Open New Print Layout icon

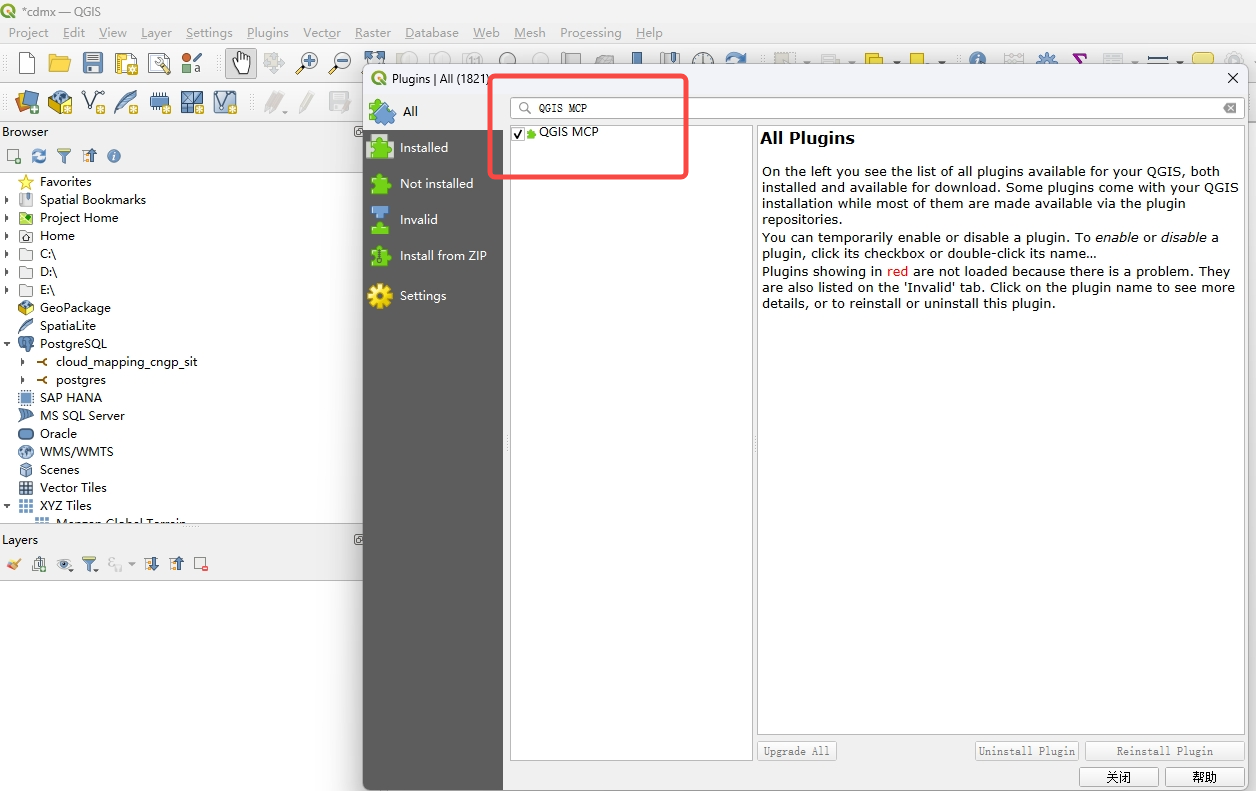point(126,64)
